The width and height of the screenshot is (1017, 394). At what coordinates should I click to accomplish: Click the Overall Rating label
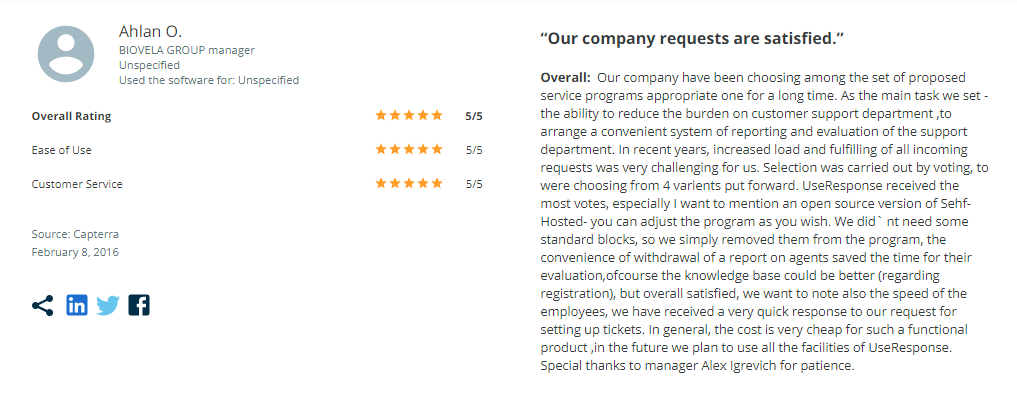[x=71, y=117]
